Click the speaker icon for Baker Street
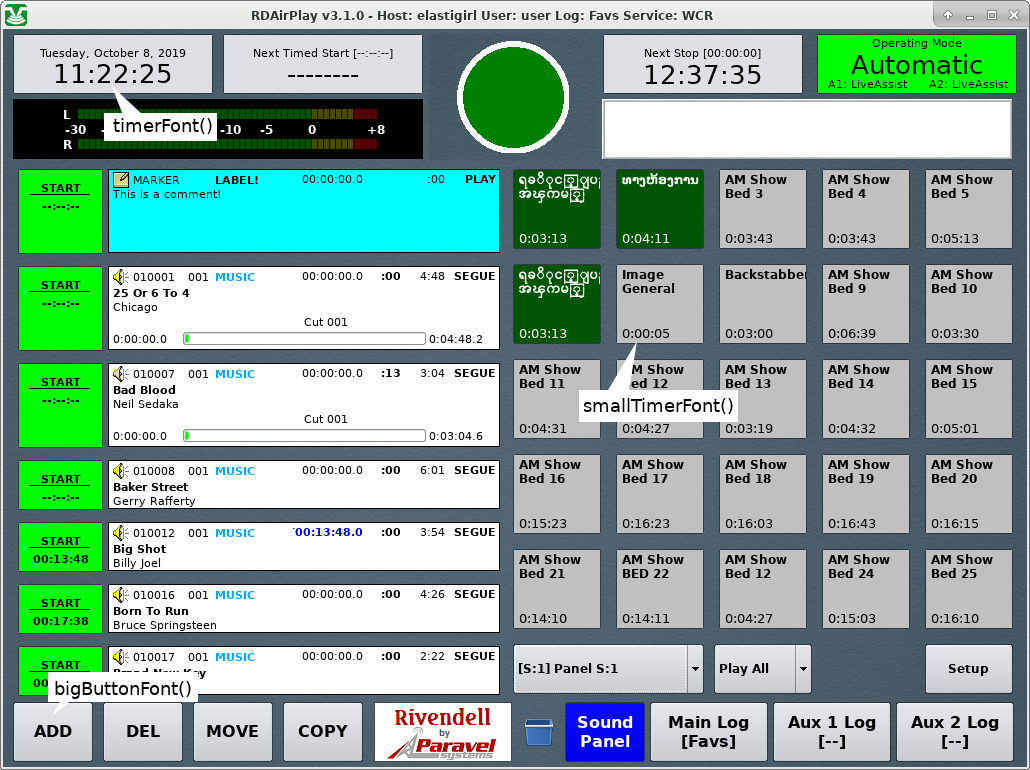This screenshot has width=1030, height=770. [120, 469]
